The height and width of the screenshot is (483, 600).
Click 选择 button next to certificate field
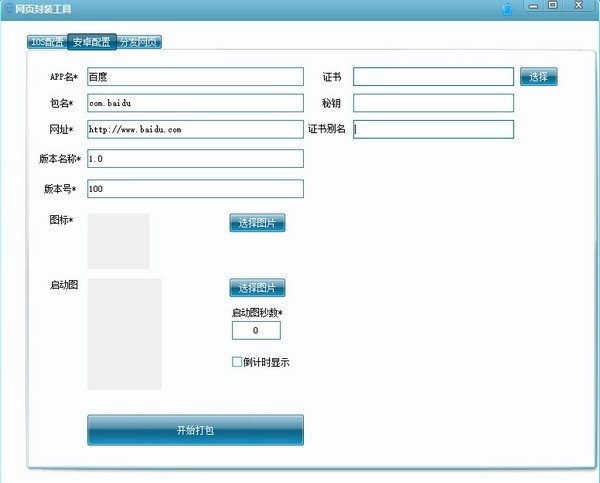(x=538, y=77)
